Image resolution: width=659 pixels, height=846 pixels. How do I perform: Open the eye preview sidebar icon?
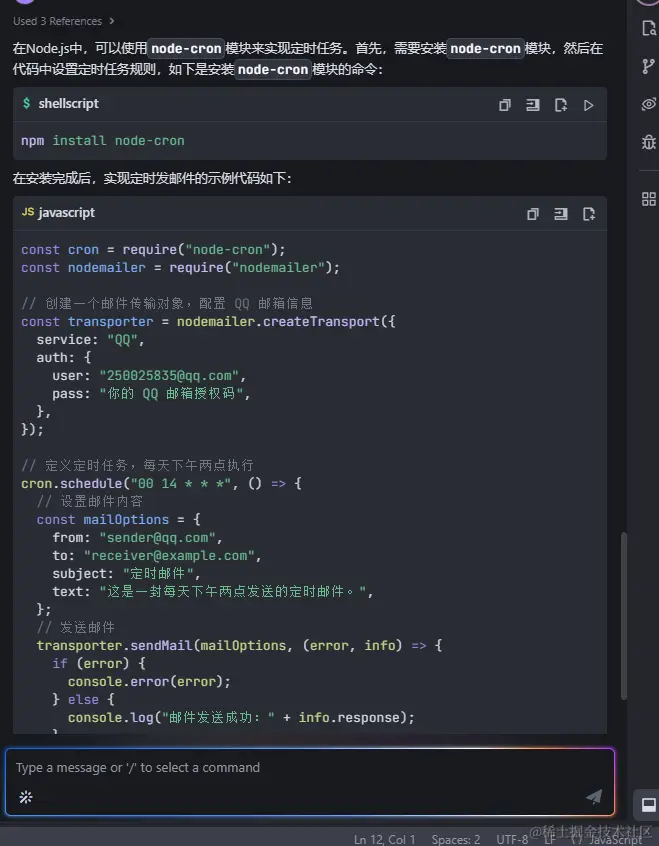pyautogui.click(x=648, y=104)
